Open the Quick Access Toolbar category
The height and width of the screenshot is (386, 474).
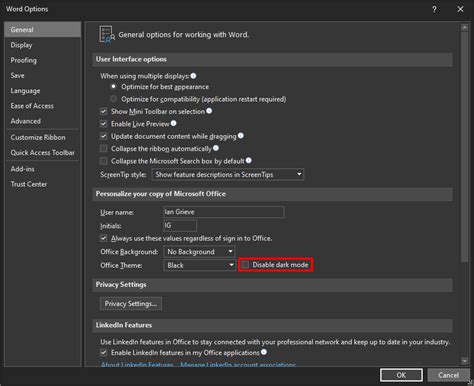pyautogui.click(x=43, y=153)
